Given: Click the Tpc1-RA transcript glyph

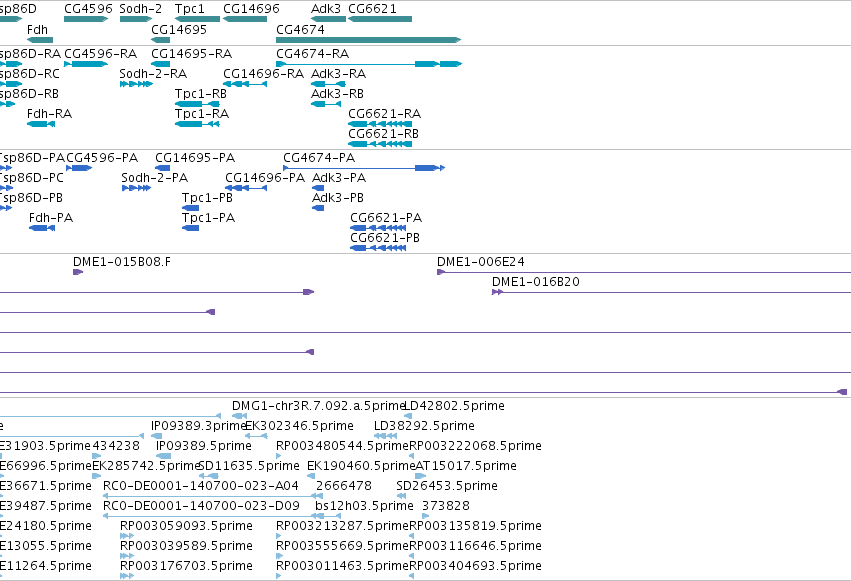Looking at the screenshot, I should coord(198,124).
